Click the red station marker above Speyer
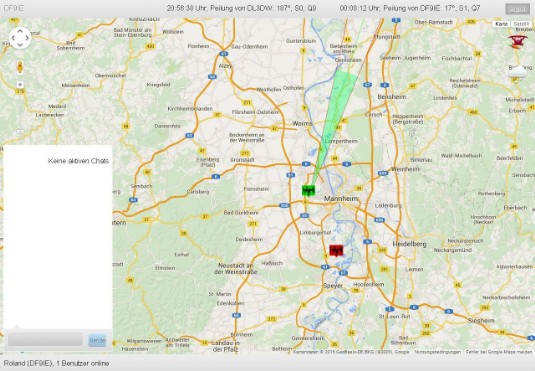This screenshot has width=535, height=371. pyautogui.click(x=336, y=251)
